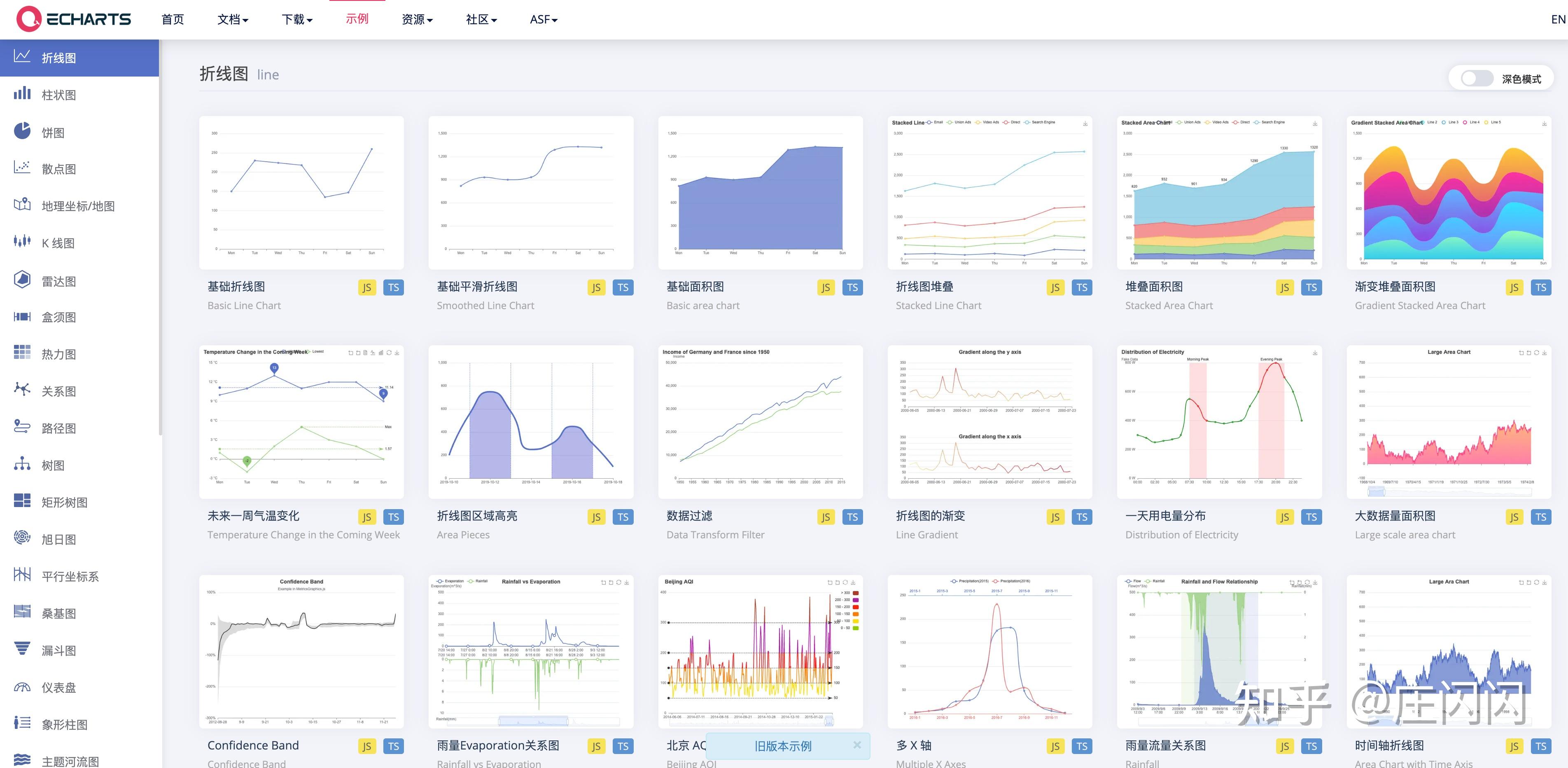Click the 示例 menu item
The height and width of the screenshot is (768, 1568).
tap(358, 19)
